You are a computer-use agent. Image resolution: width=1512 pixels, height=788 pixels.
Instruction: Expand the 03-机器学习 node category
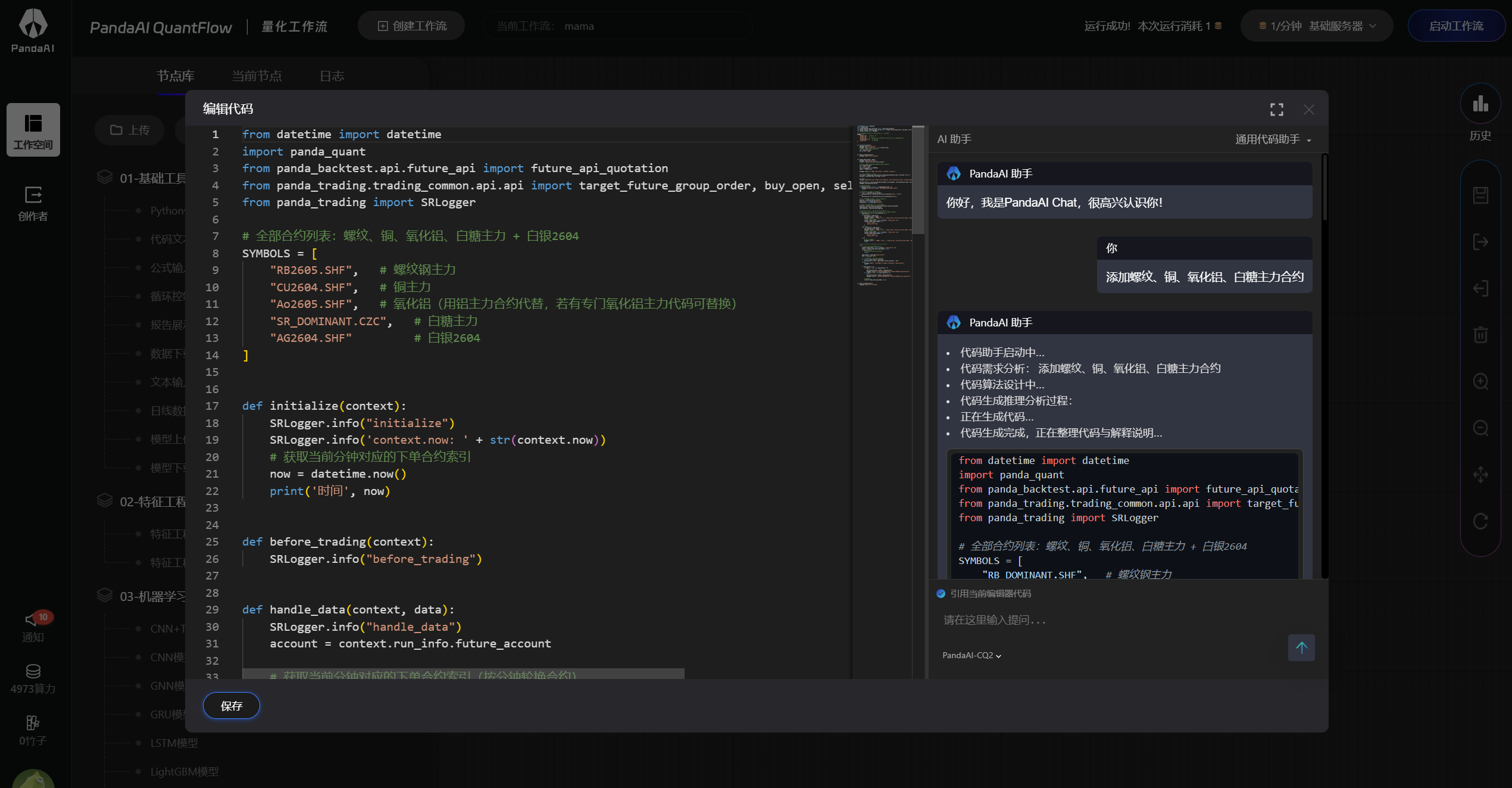pyautogui.click(x=153, y=596)
